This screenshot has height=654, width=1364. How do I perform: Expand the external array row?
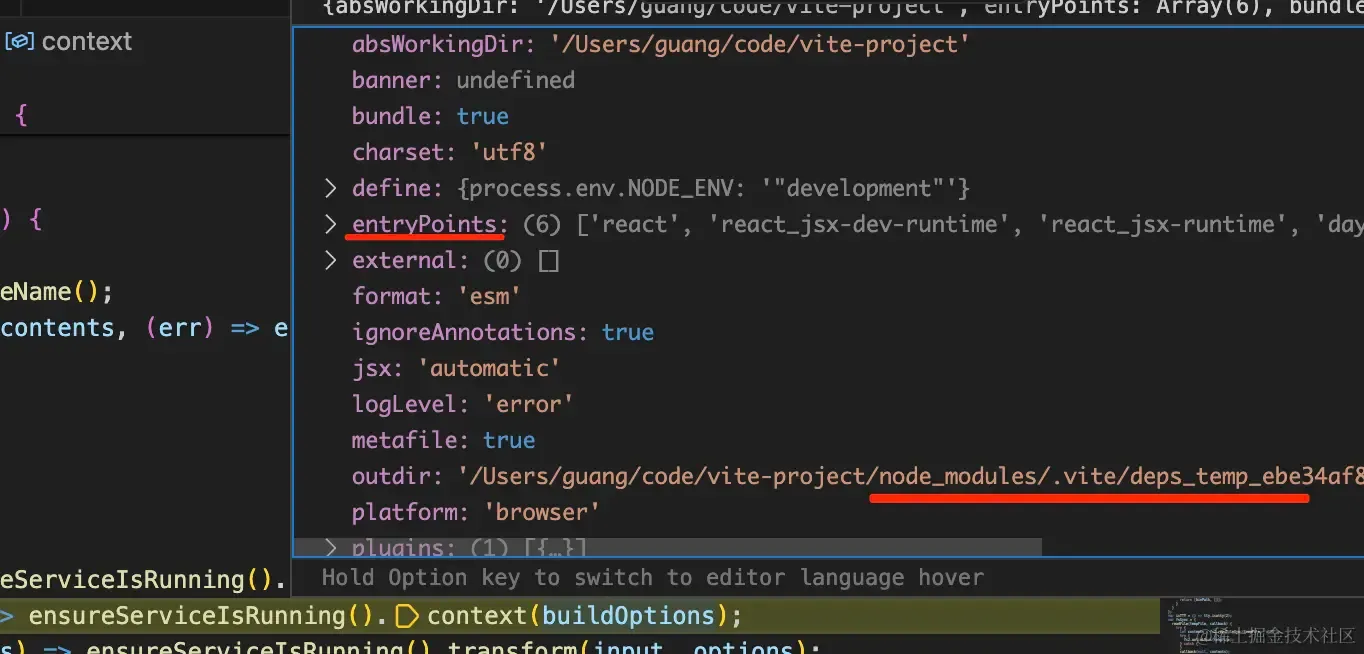click(331, 260)
